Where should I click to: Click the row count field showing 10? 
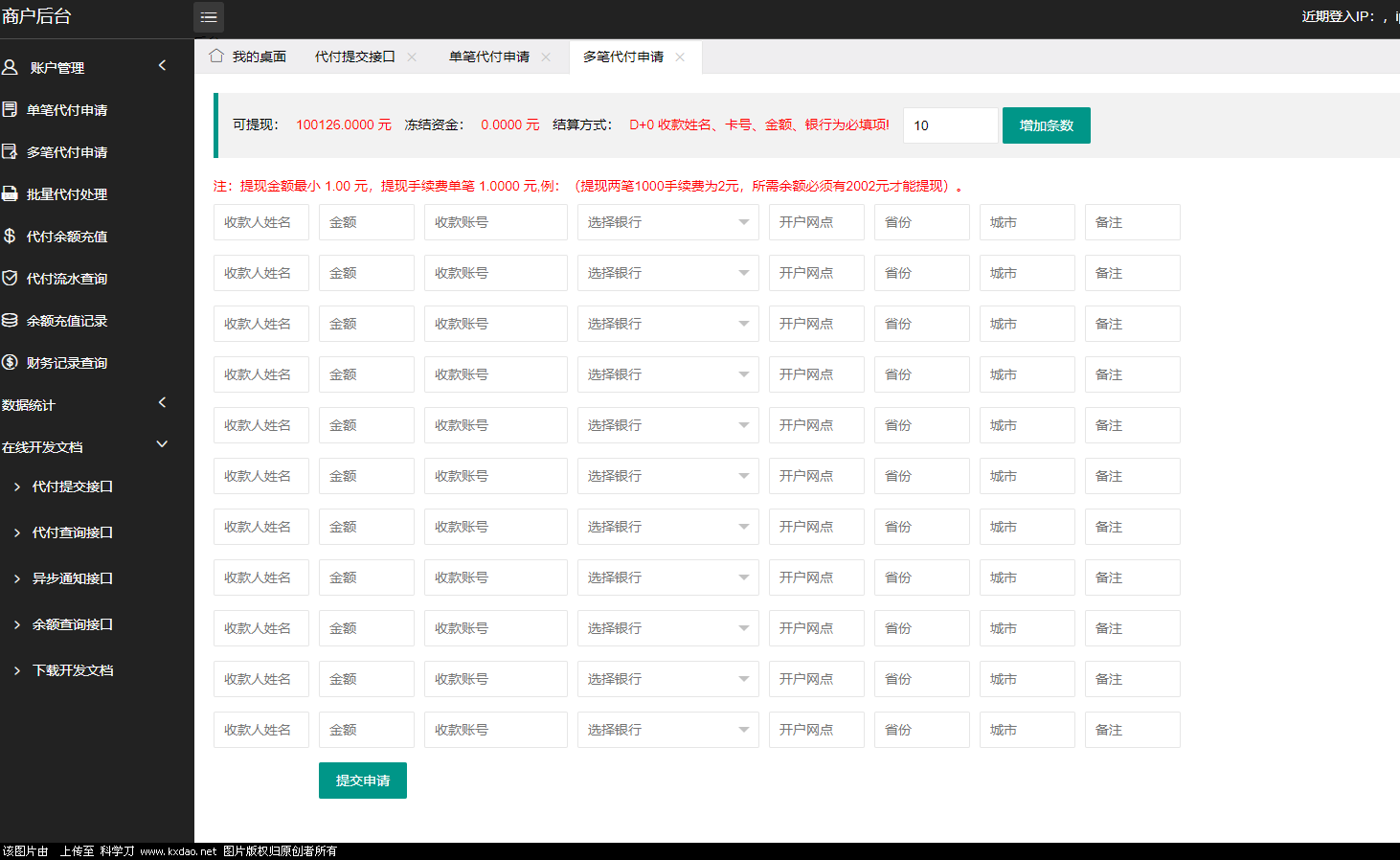click(951, 125)
